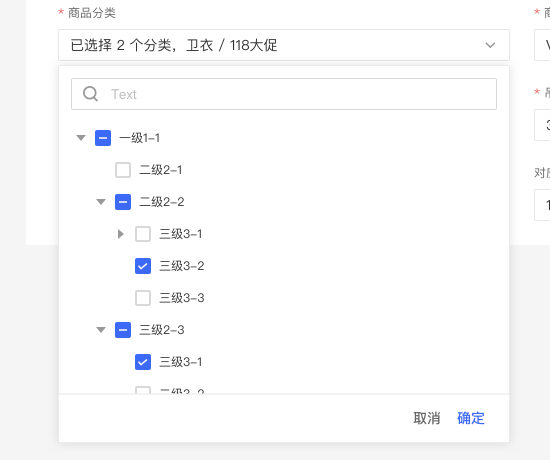Focus the Text search input field
550x460 pixels.
click(284, 94)
